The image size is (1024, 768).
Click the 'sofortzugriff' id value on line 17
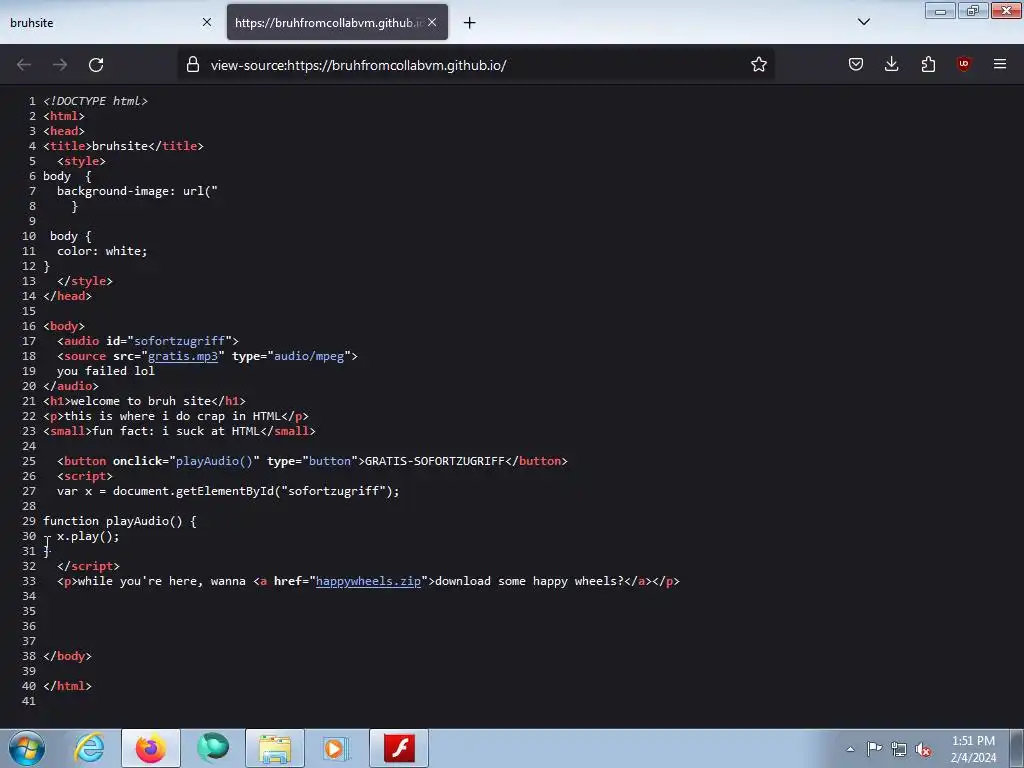pyautogui.click(x=180, y=341)
